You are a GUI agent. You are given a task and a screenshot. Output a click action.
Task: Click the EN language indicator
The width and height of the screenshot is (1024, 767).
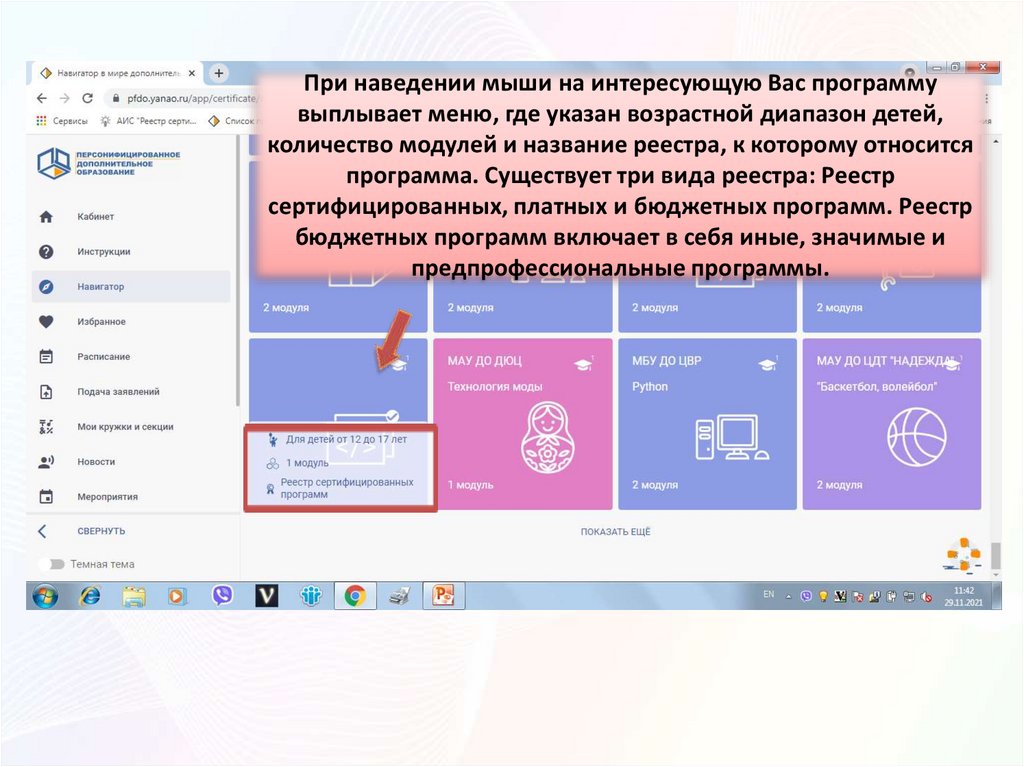click(769, 595)
